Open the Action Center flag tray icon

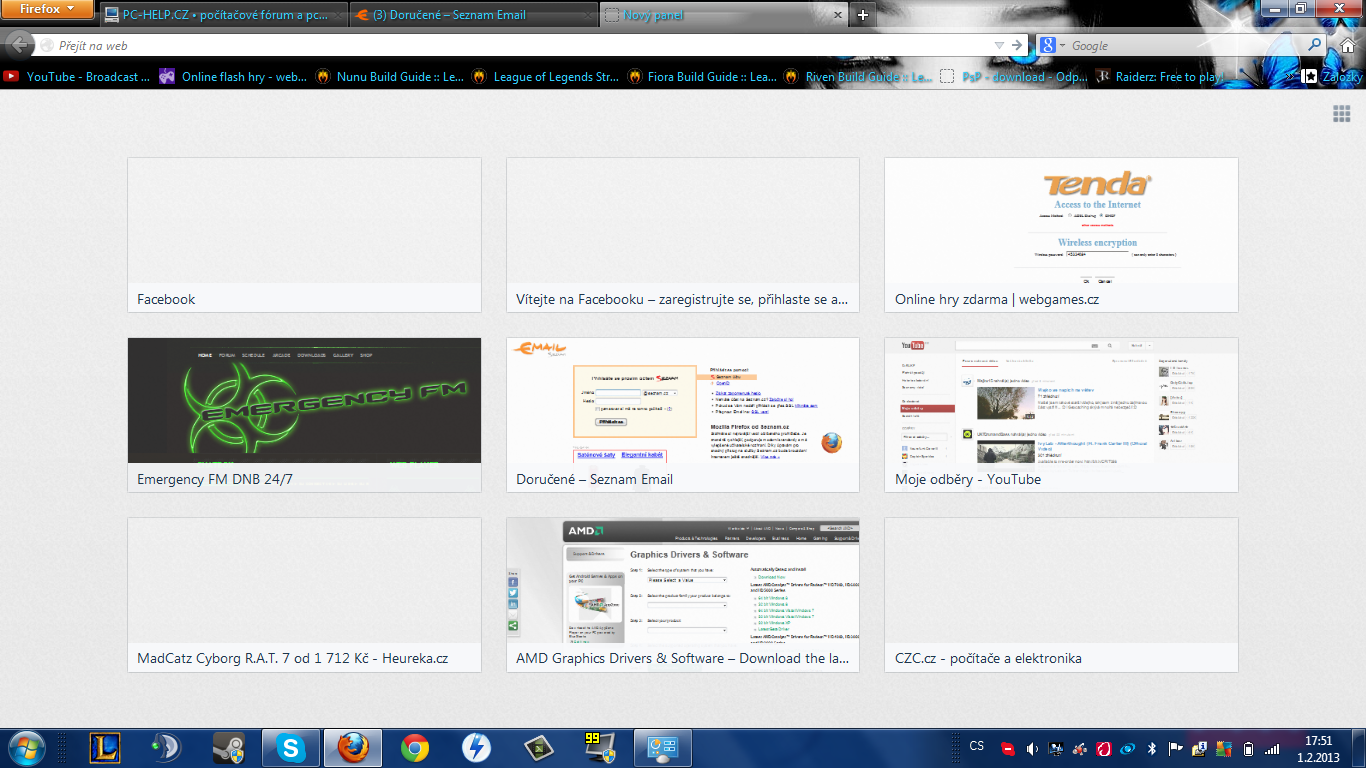tap(1176, 748)
